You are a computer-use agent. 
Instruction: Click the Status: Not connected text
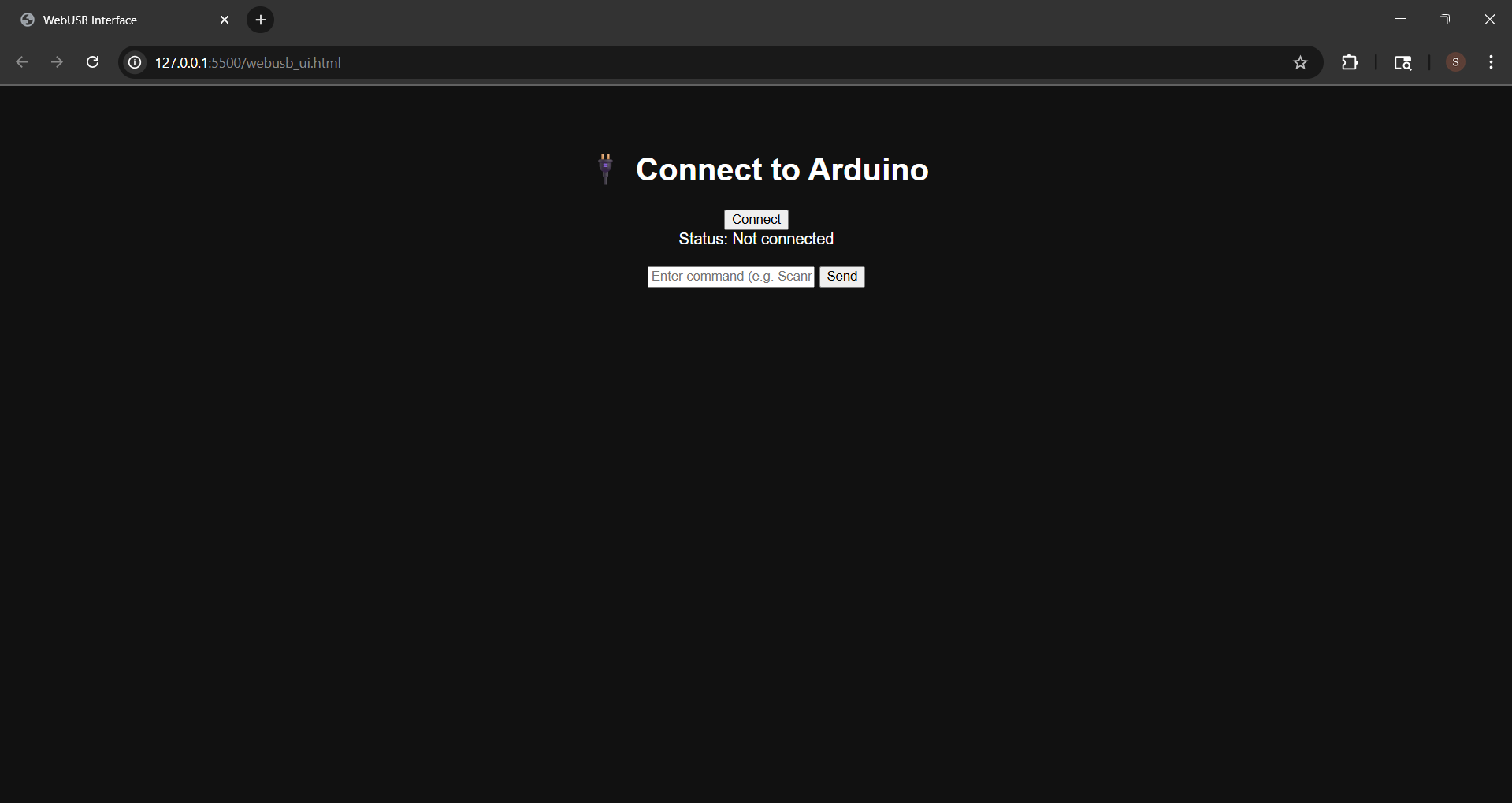point(756,239)
